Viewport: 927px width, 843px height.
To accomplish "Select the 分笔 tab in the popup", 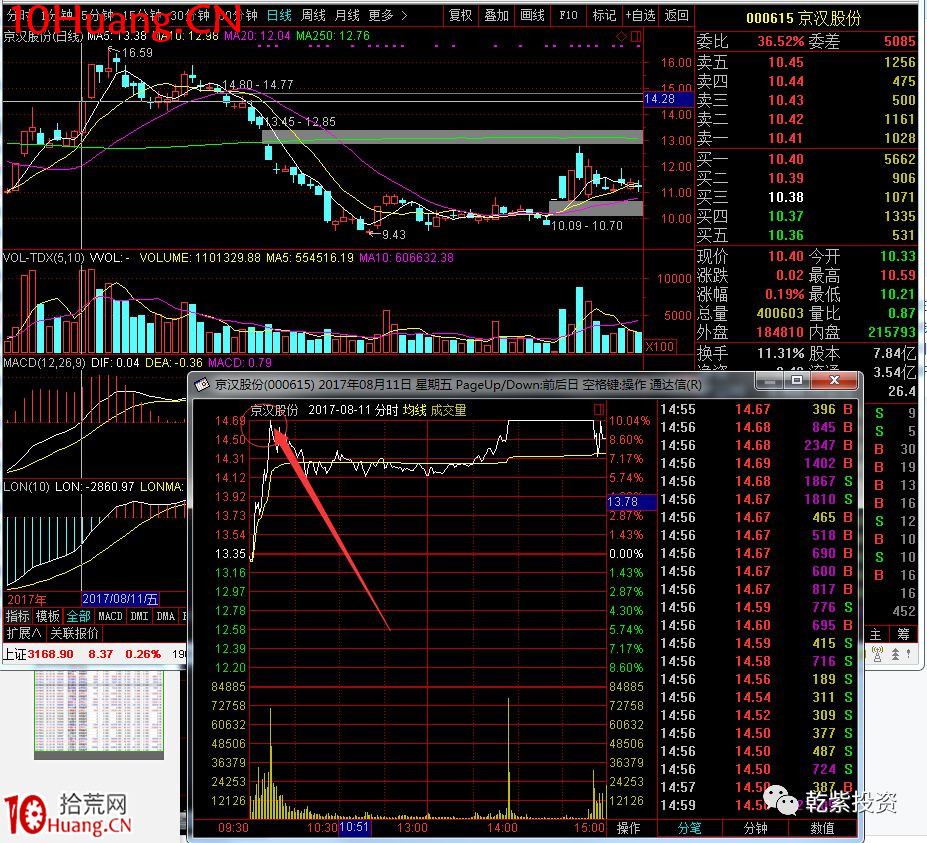I will click(689, 828).
